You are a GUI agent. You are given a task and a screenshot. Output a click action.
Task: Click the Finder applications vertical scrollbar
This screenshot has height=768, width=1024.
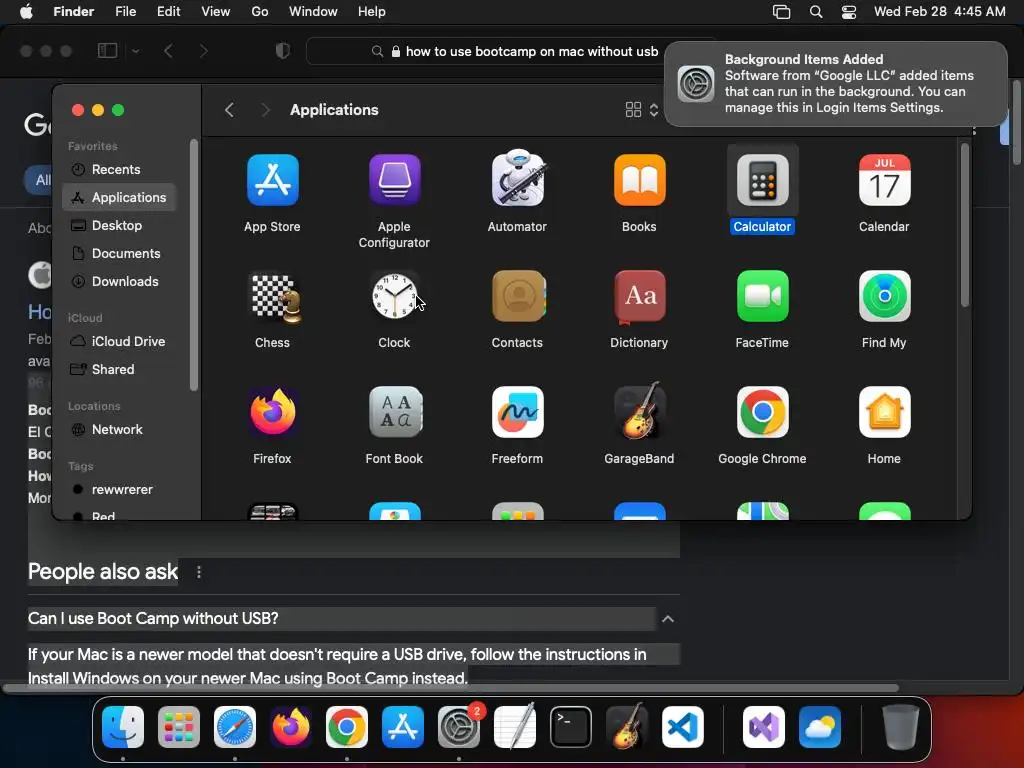(965, 225)
